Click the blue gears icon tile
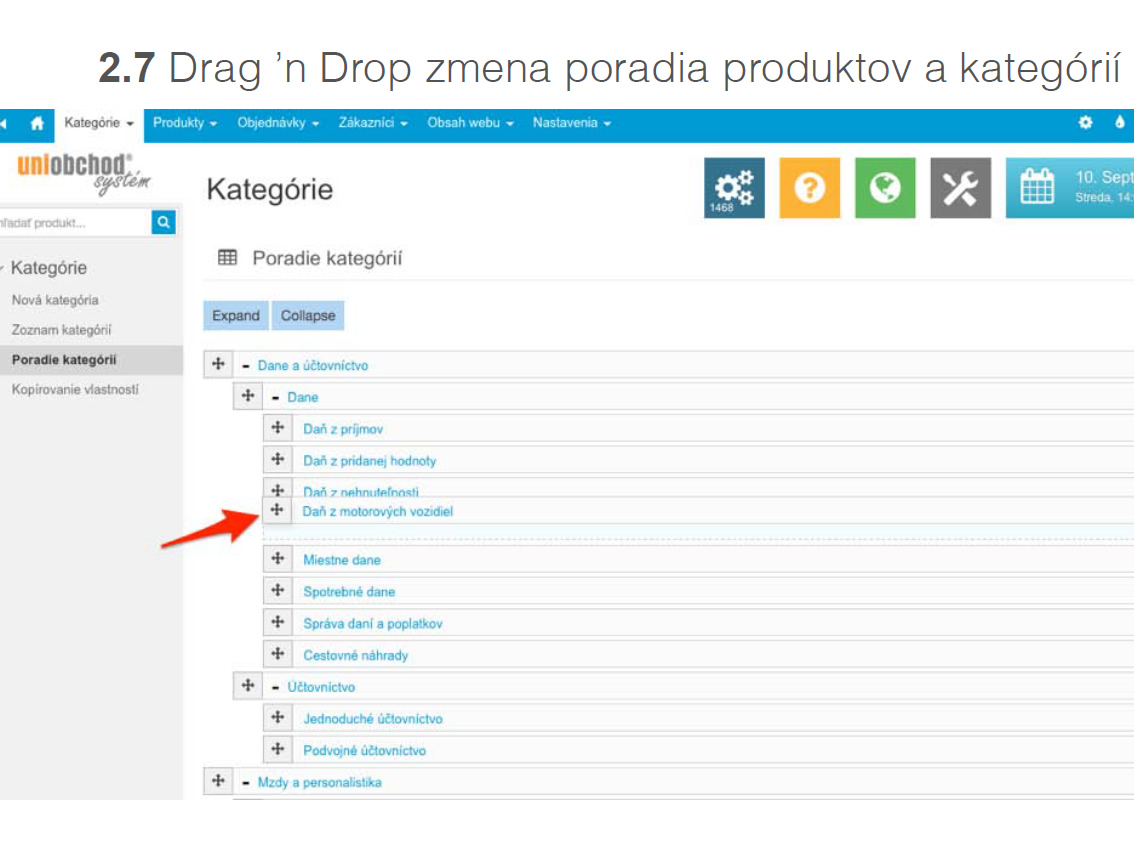1134x842 pixels. tap(734, 188)
